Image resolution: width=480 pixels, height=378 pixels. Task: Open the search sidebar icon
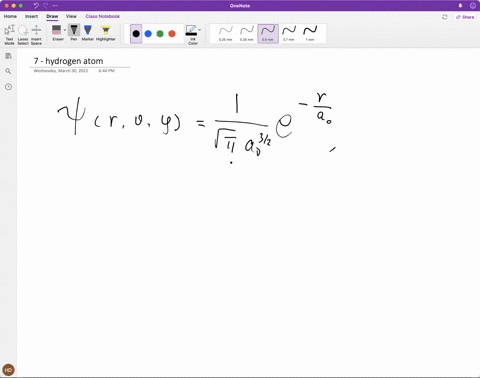8,71
